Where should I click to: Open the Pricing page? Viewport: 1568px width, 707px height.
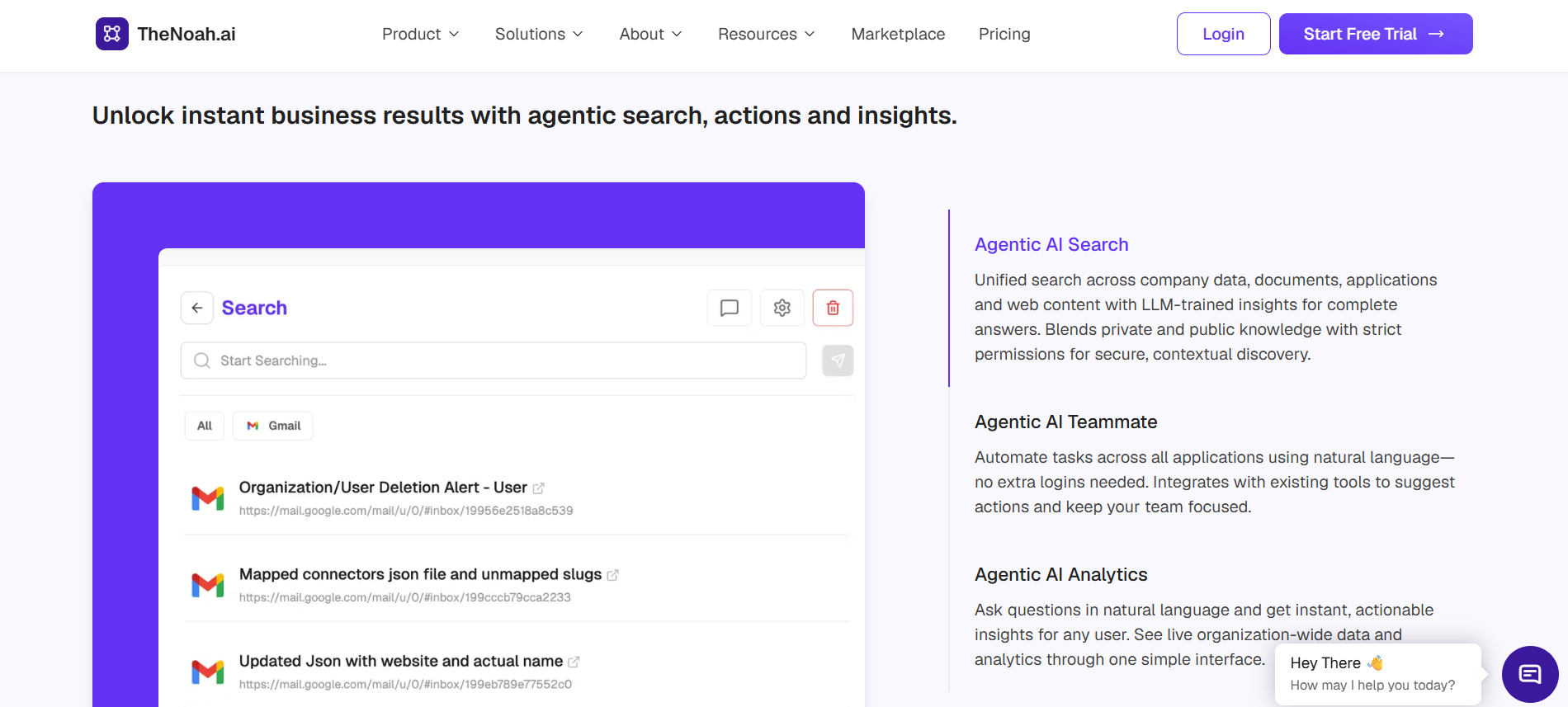[x=1004, y=34]
